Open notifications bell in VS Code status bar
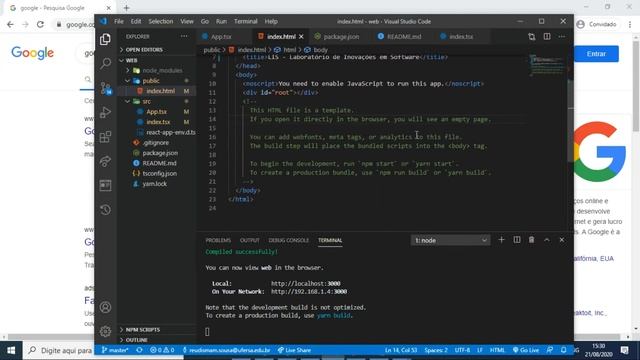Image resolution: width=640 pixels, height=360 pixels. point(564,350)
